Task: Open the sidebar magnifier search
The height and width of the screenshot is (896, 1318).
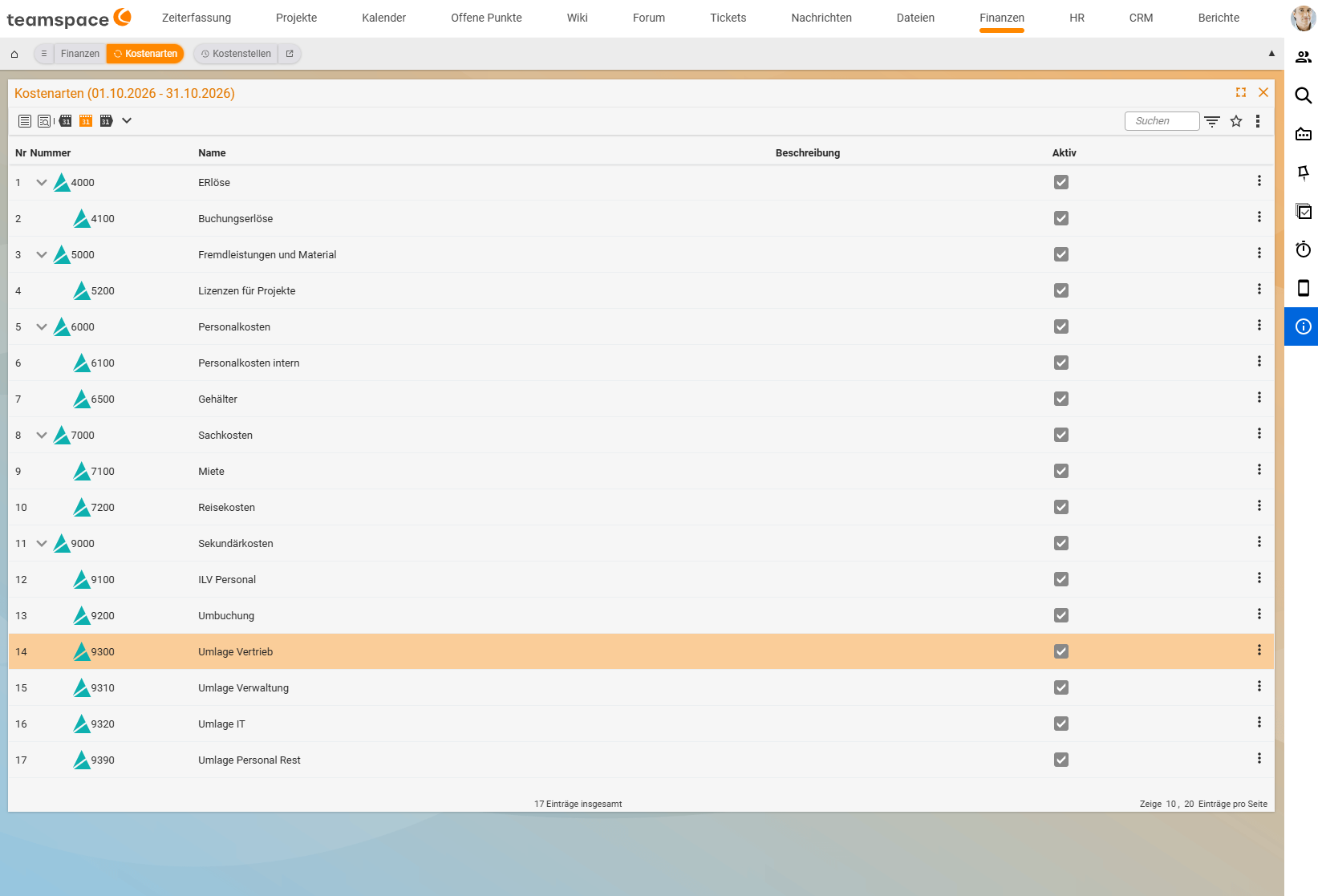Action: tap(1304, 95)
